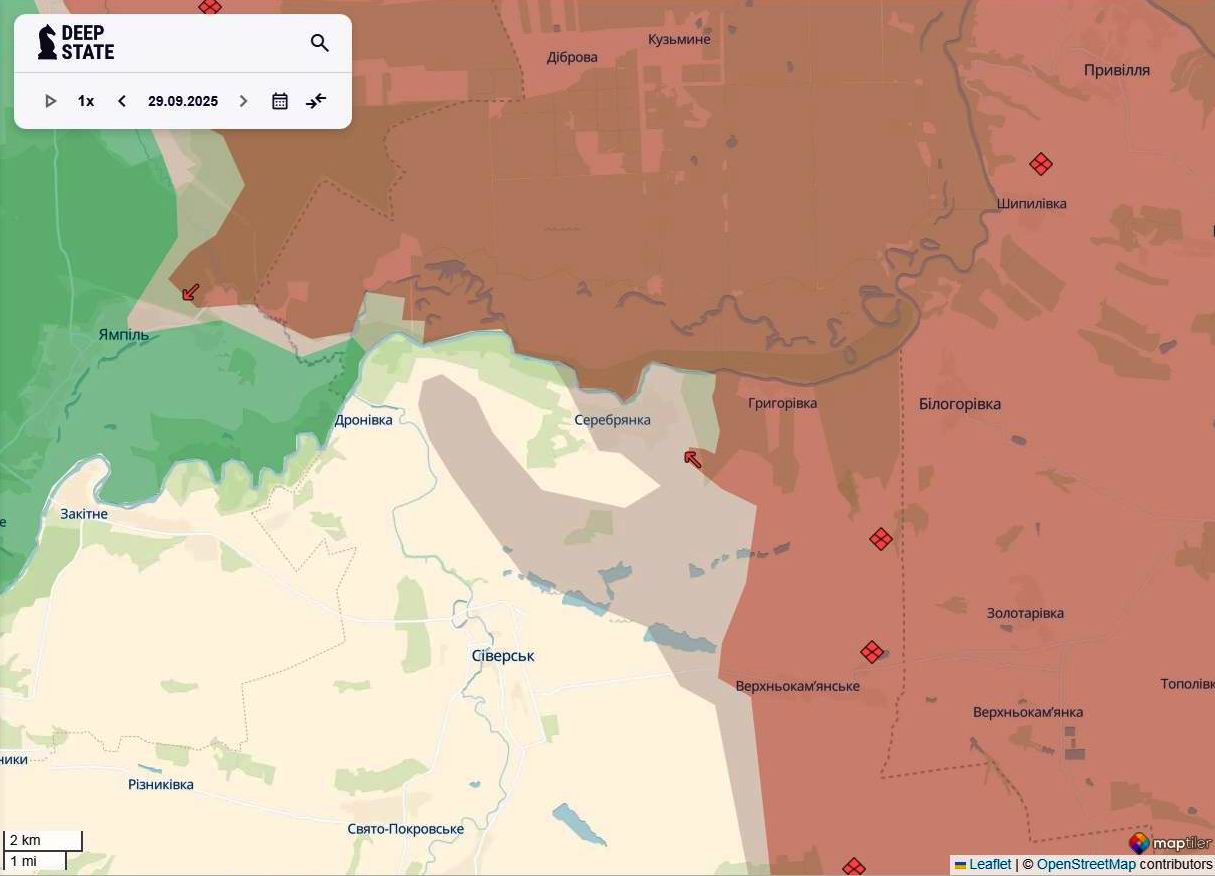The image size is (1215, 876).
Task: Expand the calendar to choose a date
Action: (x=280, y=100)
